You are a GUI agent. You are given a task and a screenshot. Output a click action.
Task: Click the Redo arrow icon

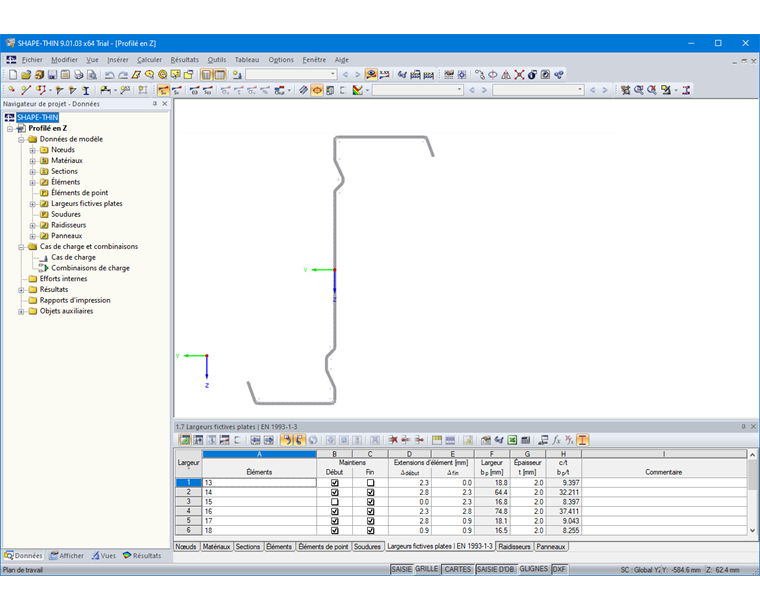[x=123, y=75]
